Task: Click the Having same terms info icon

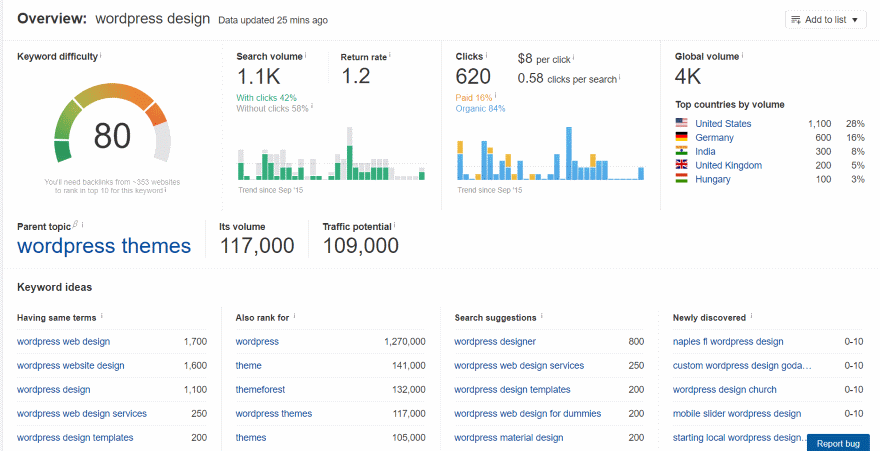Action: pyautogui.click(x=102, y=317)
